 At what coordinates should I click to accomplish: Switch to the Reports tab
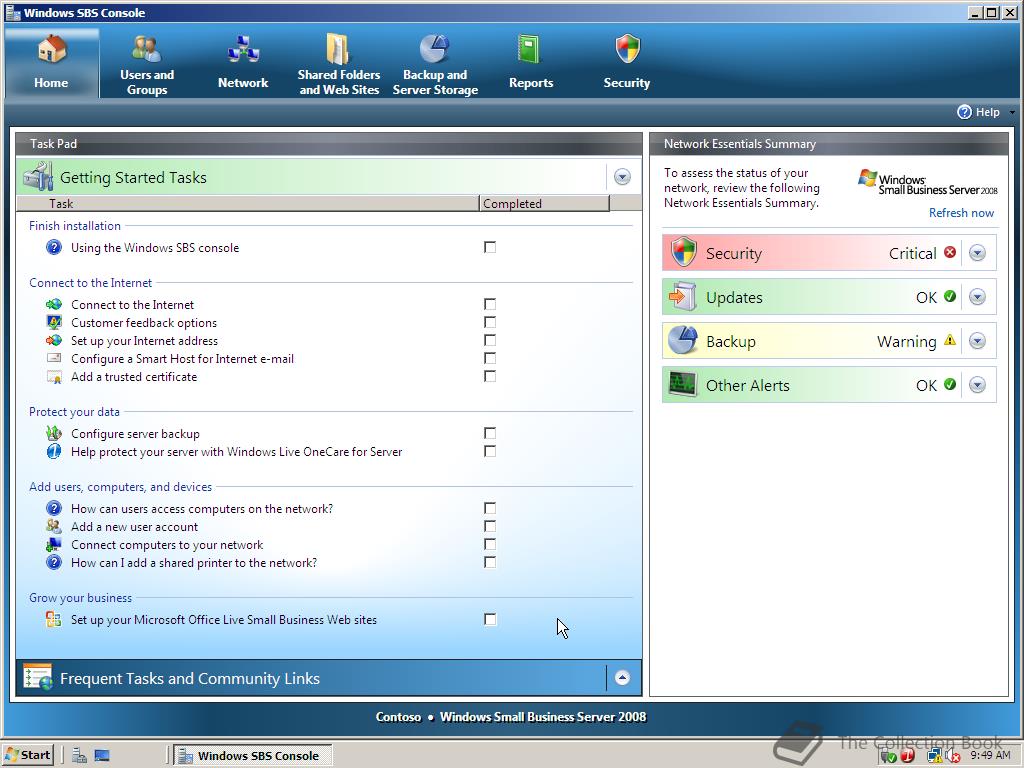pos(531,63)
